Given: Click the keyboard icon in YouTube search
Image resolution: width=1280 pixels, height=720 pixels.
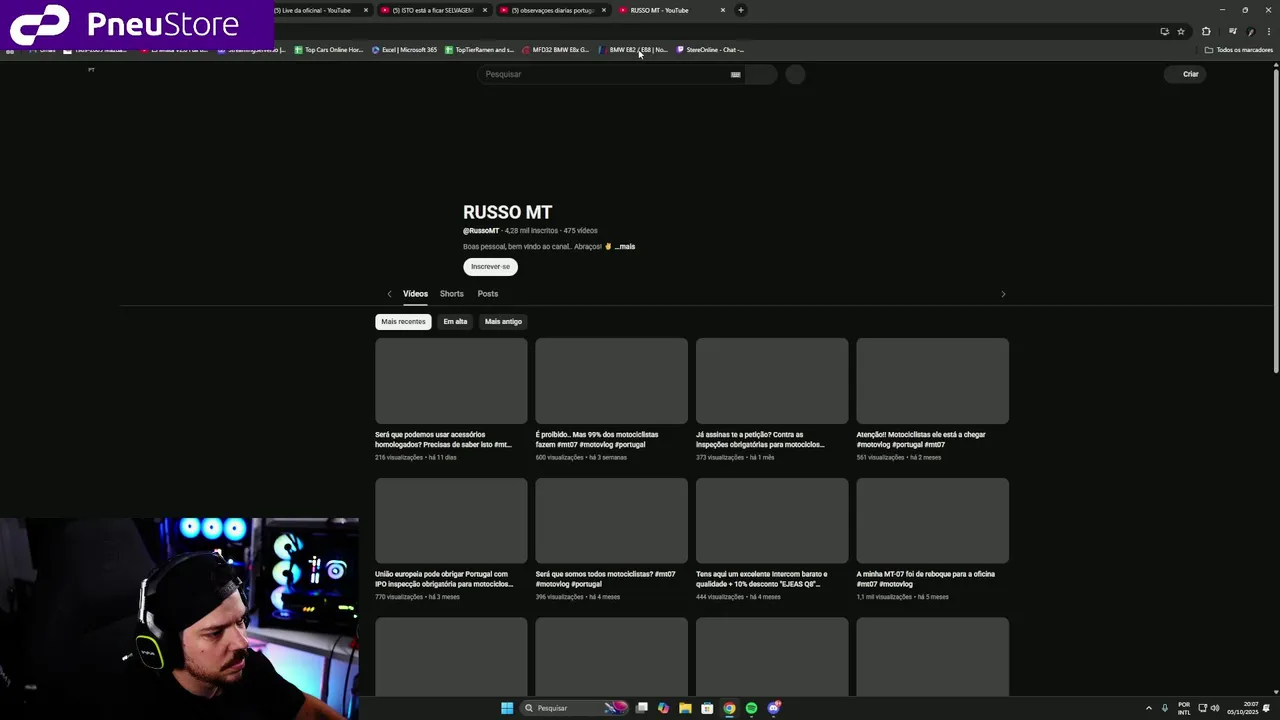Looking at the screenshot, I should 735,74.
